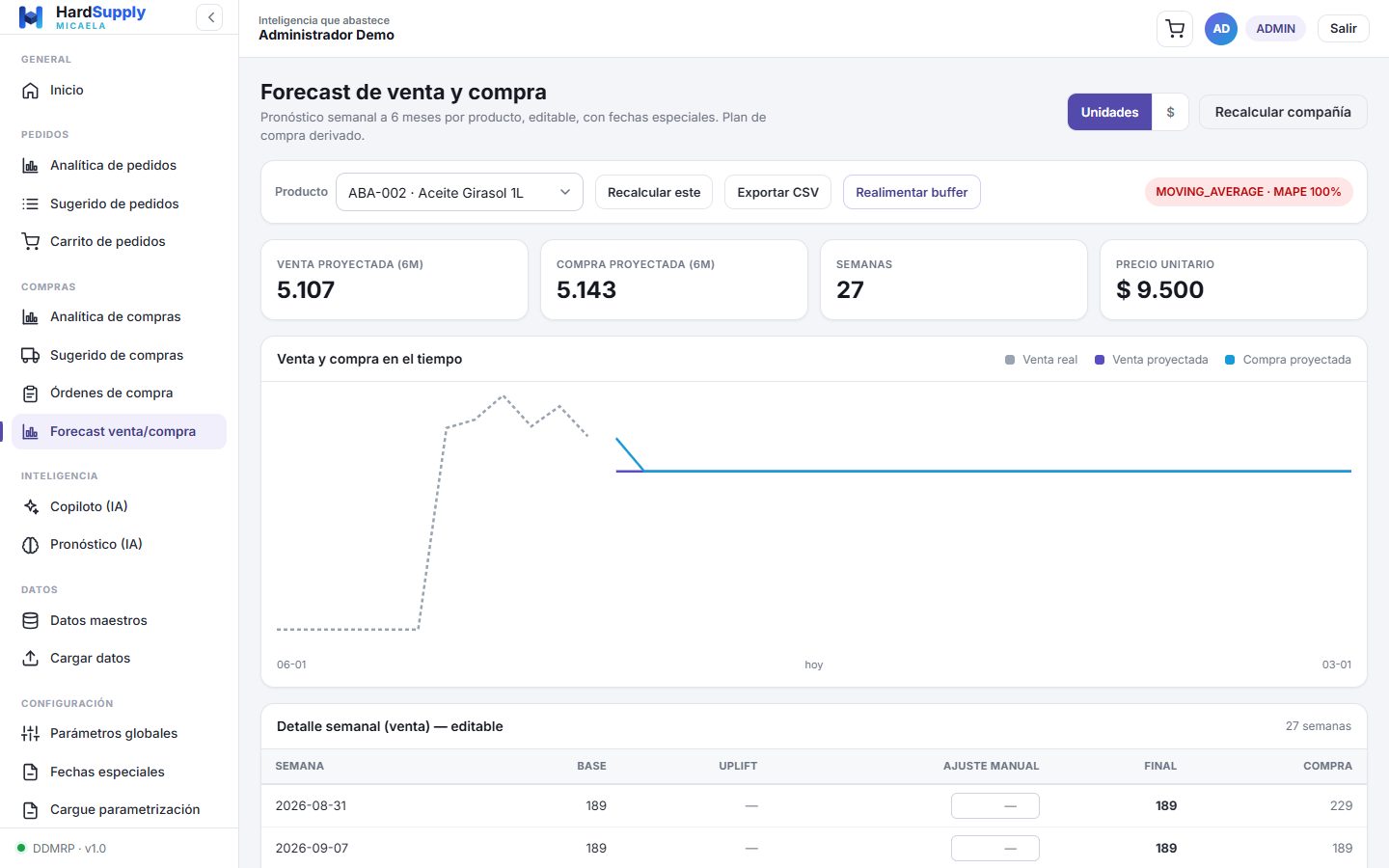Image resolution: width=1389 pixels, height=868 pixels.
Task: Export the forecast with Exportar CSV
Action: point(777,192)
